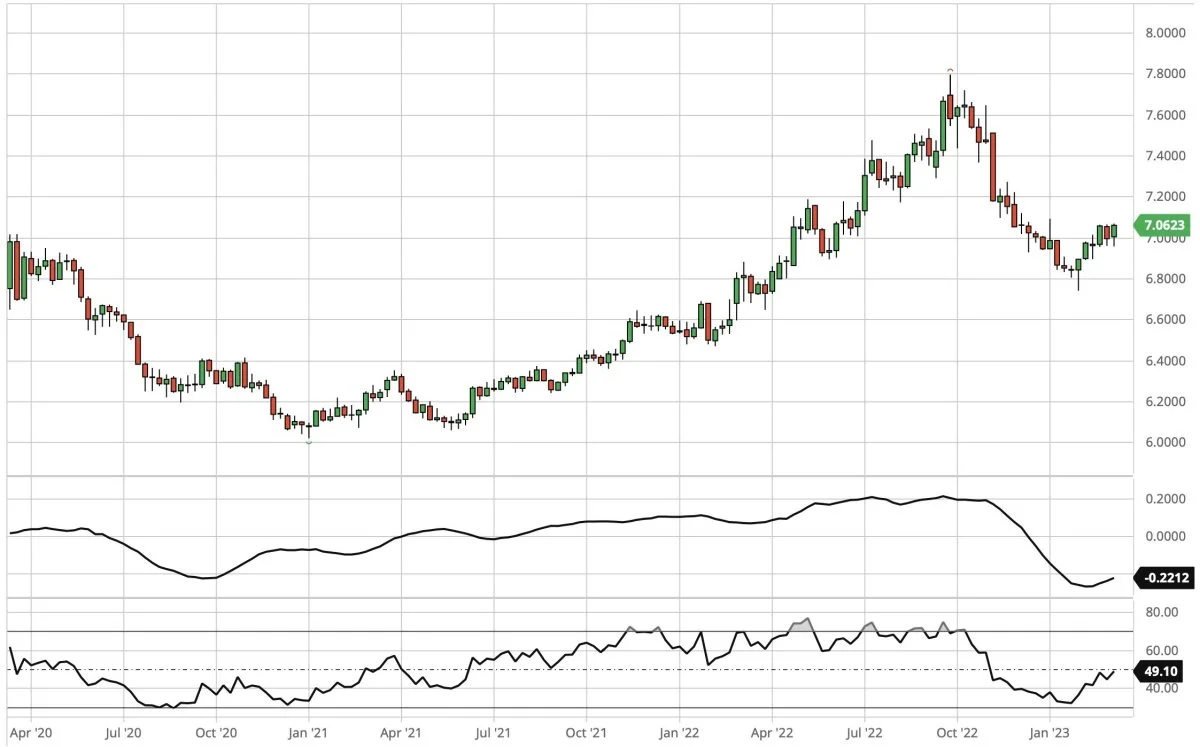
Task: Click the red high marker above the peak candle
Action: [950, 70]
